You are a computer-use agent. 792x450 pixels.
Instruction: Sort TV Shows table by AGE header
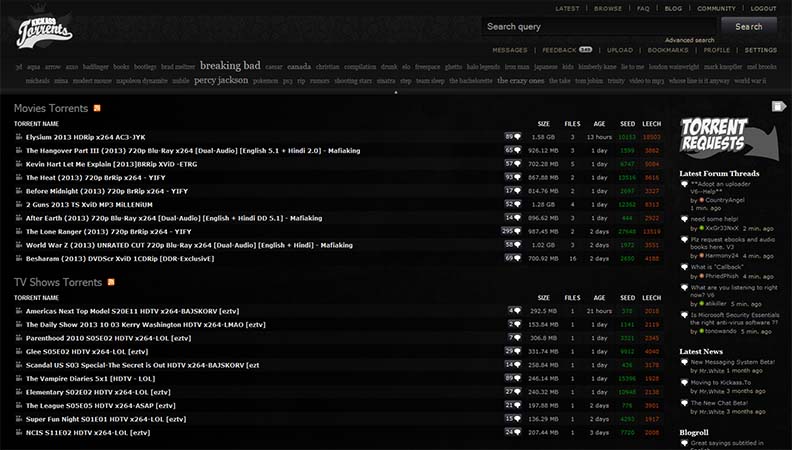click(x=599, y=298)
